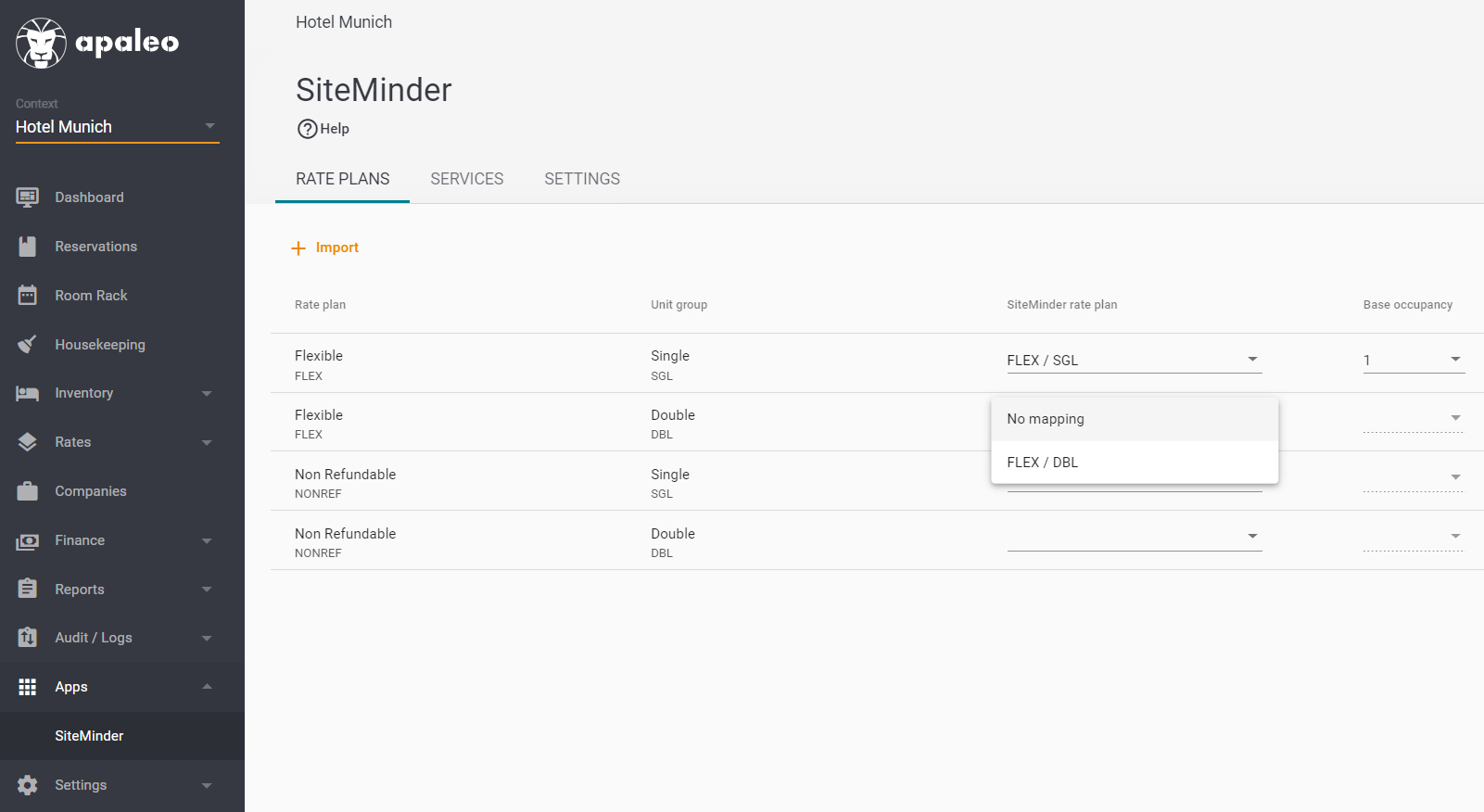The width and height of the screenshot is (1484, 812).
Task: Click the Reports clipboard icon
Action: (28, 589)
